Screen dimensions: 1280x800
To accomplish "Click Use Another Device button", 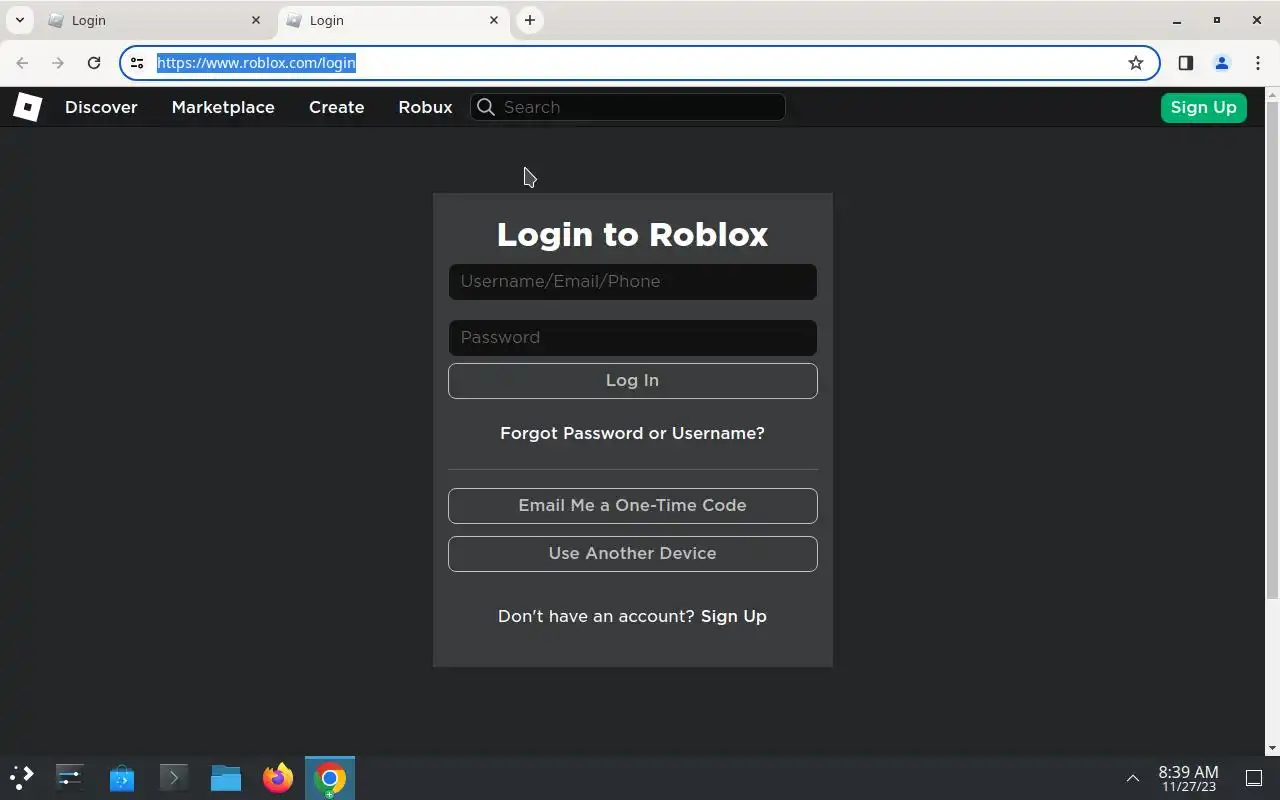I will point(632,553).
